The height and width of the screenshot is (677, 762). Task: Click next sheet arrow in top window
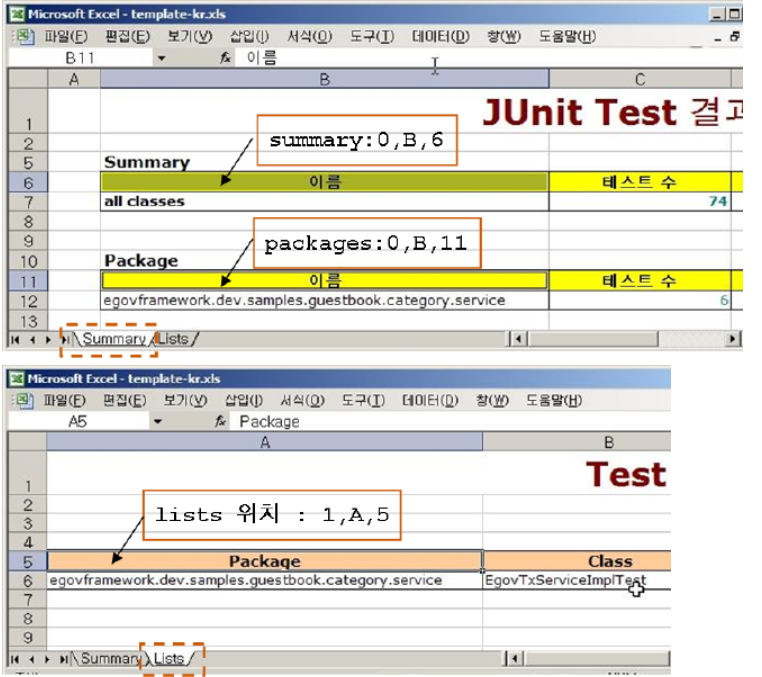[48, 340]
